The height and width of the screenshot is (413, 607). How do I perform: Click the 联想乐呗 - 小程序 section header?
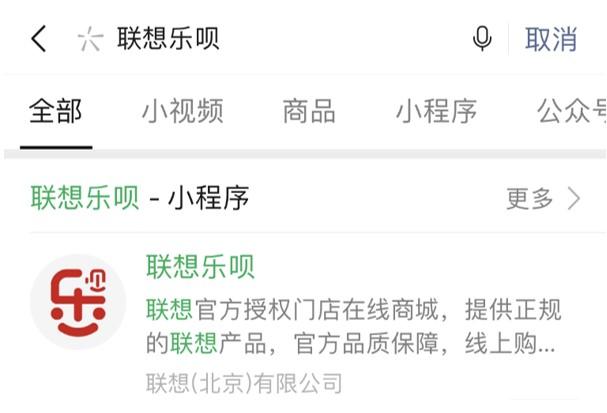pos(140,198)
